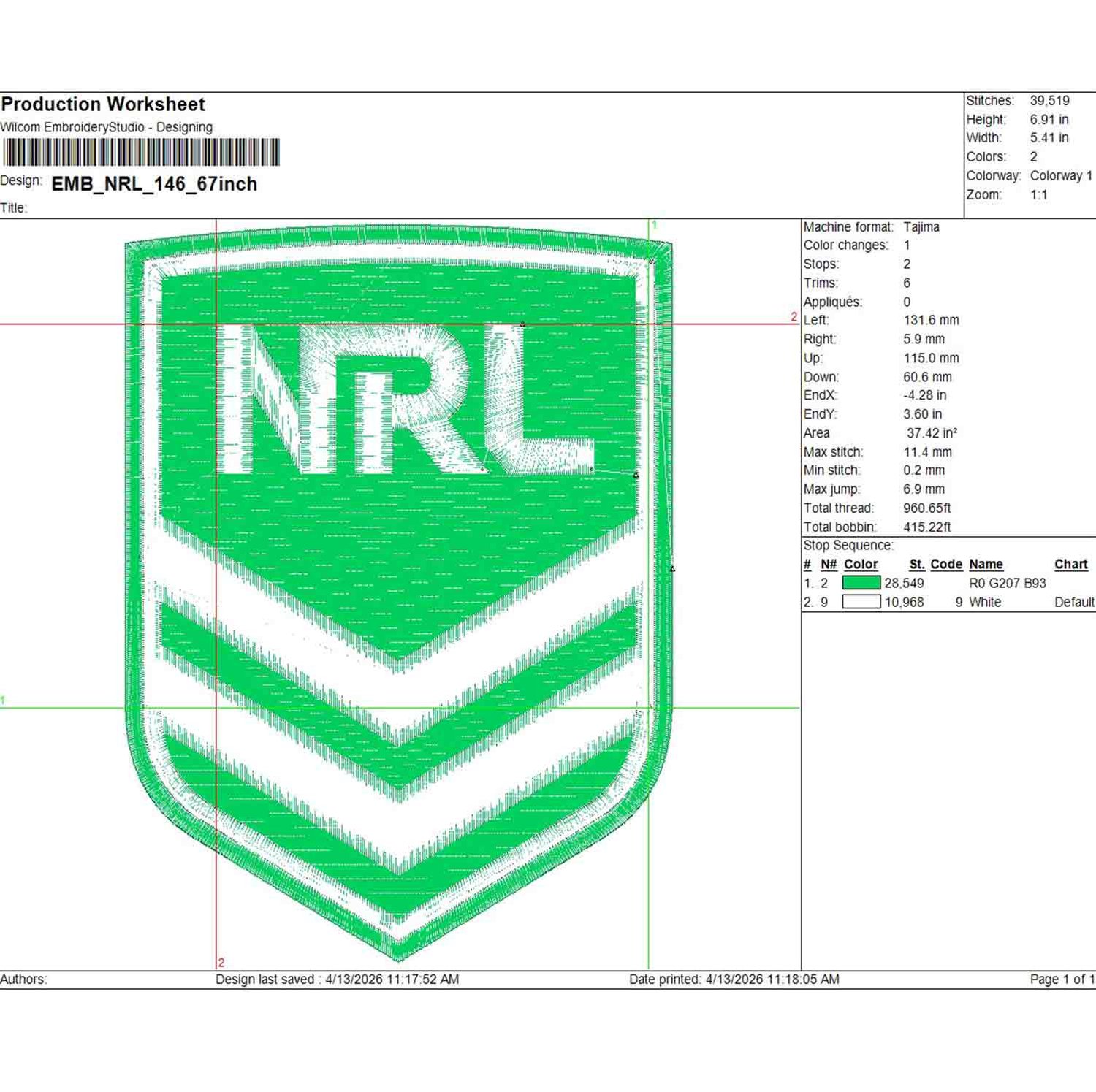Click the EndY value "3.60 in"
The width and height of the screenshot is (1096, 1092).
pyautogui.click(x=923, y=415)
